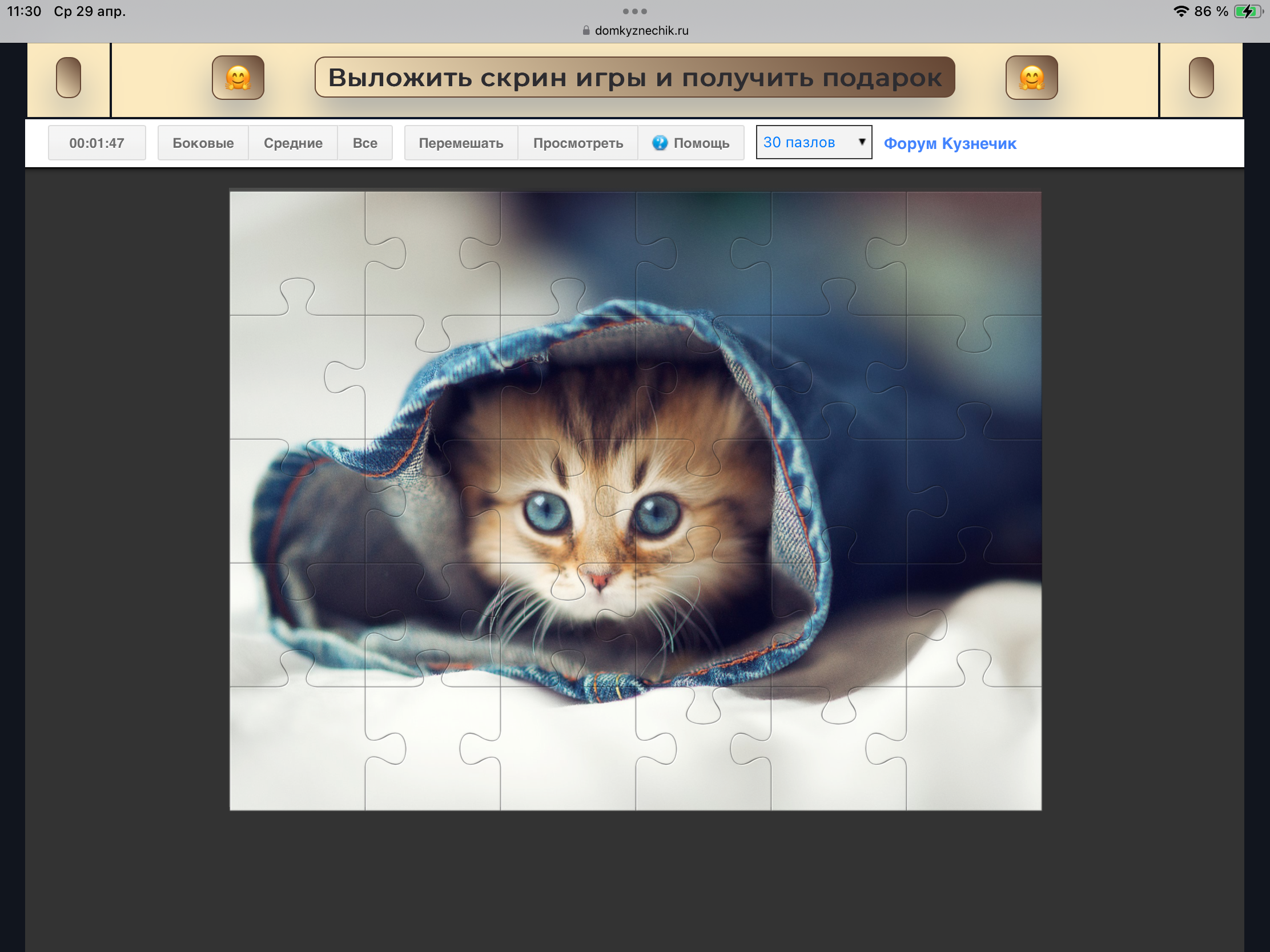
Task: Click the blue question mark help icon
Action: click(660, 143)
